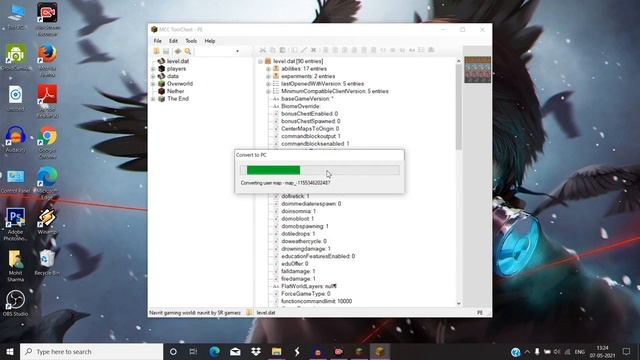640x360 pixels.
Task: Open Adobe Photoshop desktop shortcut
Action: click(x=16, y=224)
